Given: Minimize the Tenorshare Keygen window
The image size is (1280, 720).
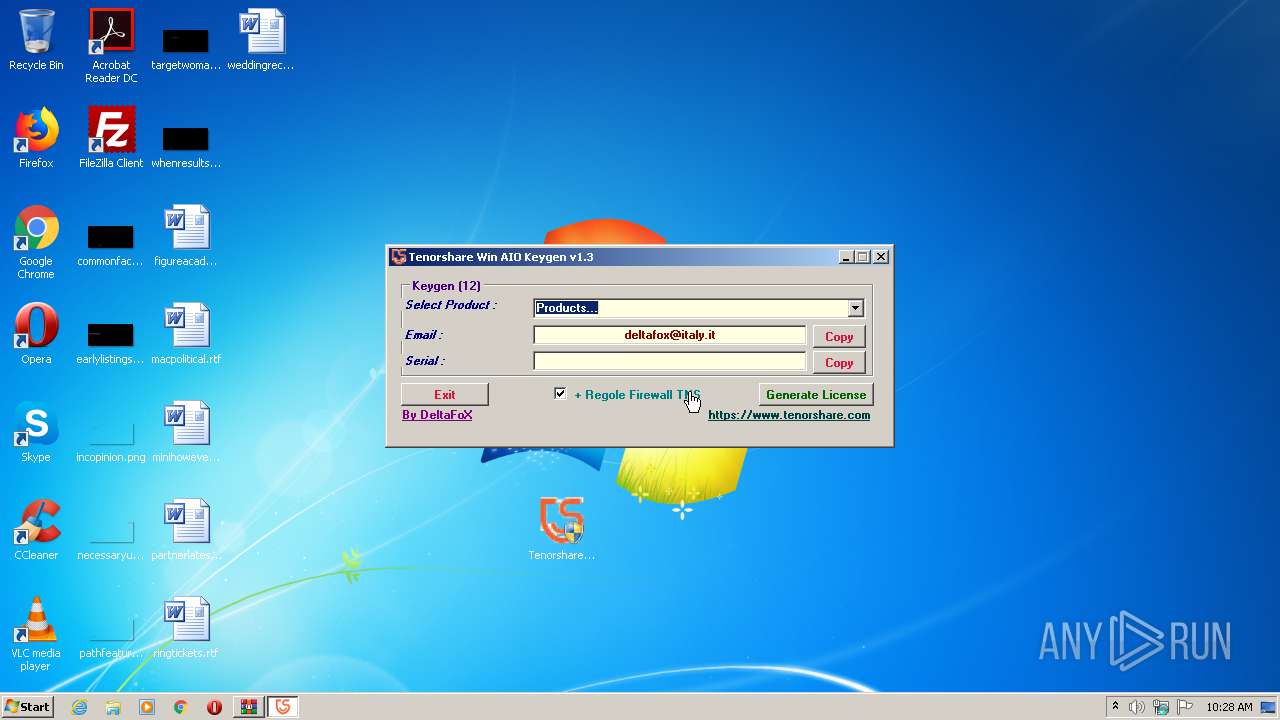Looking at the screenshot, I should pyautogui.click(x=846, y=257).
